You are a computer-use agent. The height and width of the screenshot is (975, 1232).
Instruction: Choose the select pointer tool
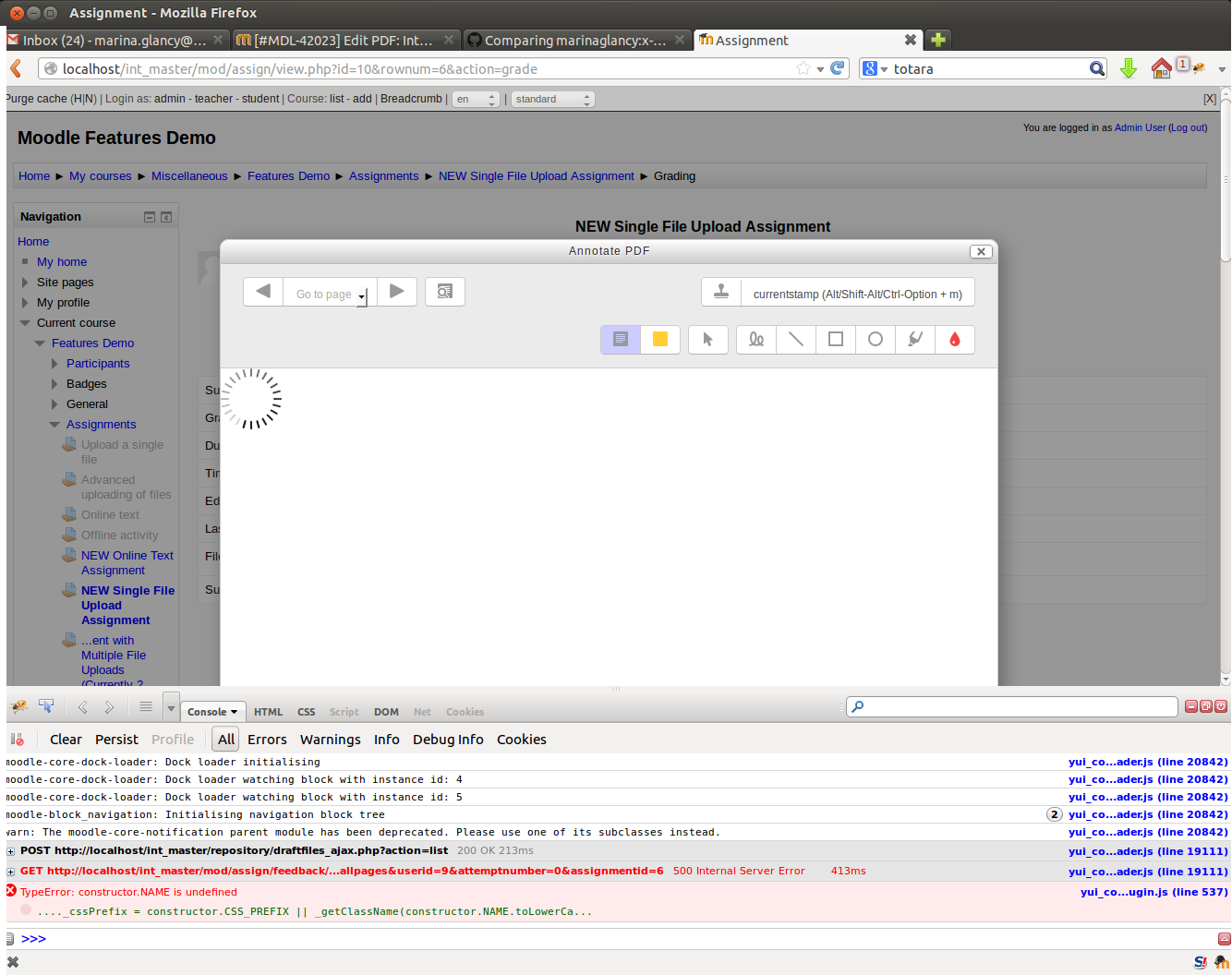click(x=708, y=340)
